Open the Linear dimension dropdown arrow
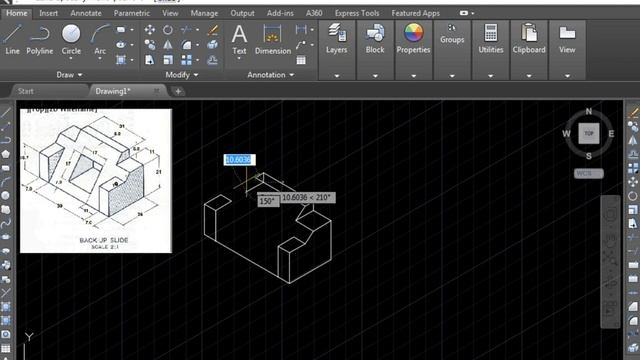The height and width of the screenshot is (360, 640). 312,30
